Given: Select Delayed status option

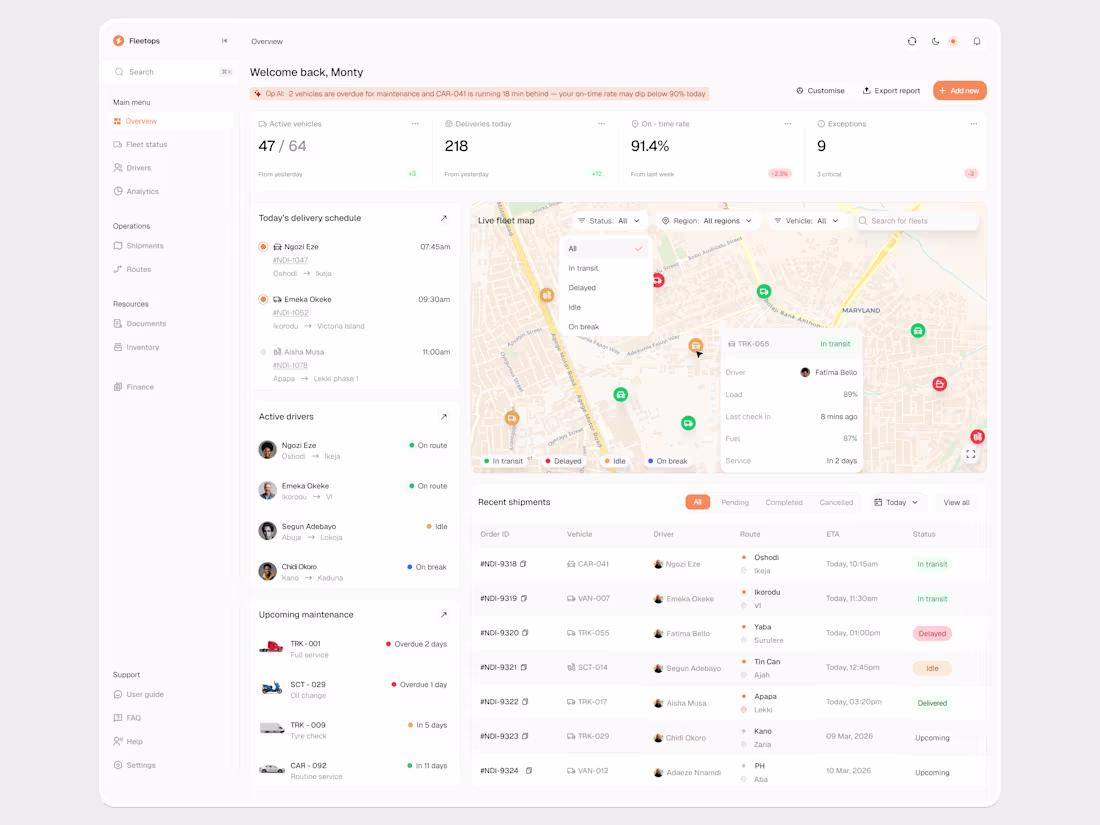Looking at the screenshot, I should coord(606,288).
